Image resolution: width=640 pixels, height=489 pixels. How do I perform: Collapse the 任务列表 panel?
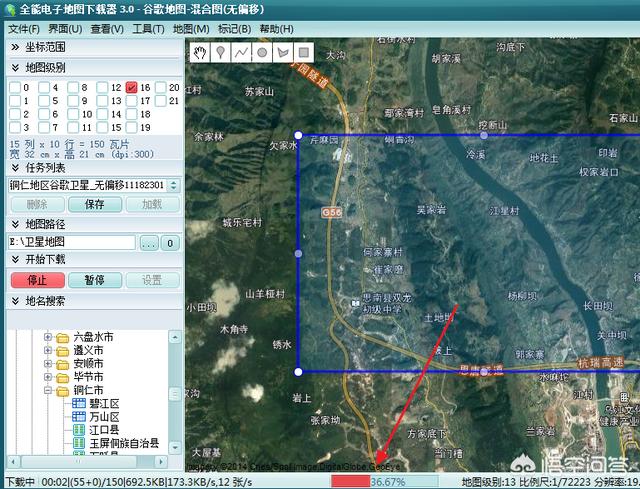click(15, 167)
